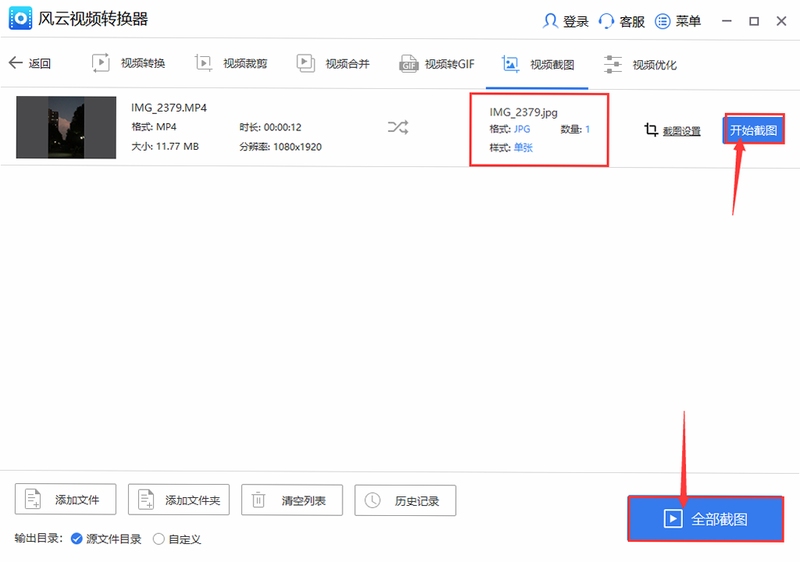Open the 截图设置 settings link
This screenshot has height=562, width=800.
tap(682, 131)
